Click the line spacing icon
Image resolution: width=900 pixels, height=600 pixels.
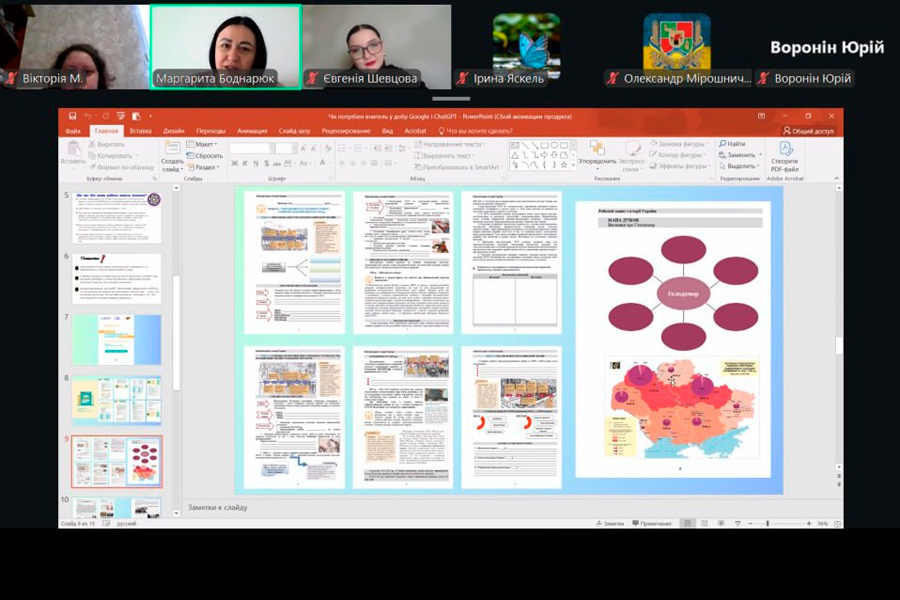402,148
